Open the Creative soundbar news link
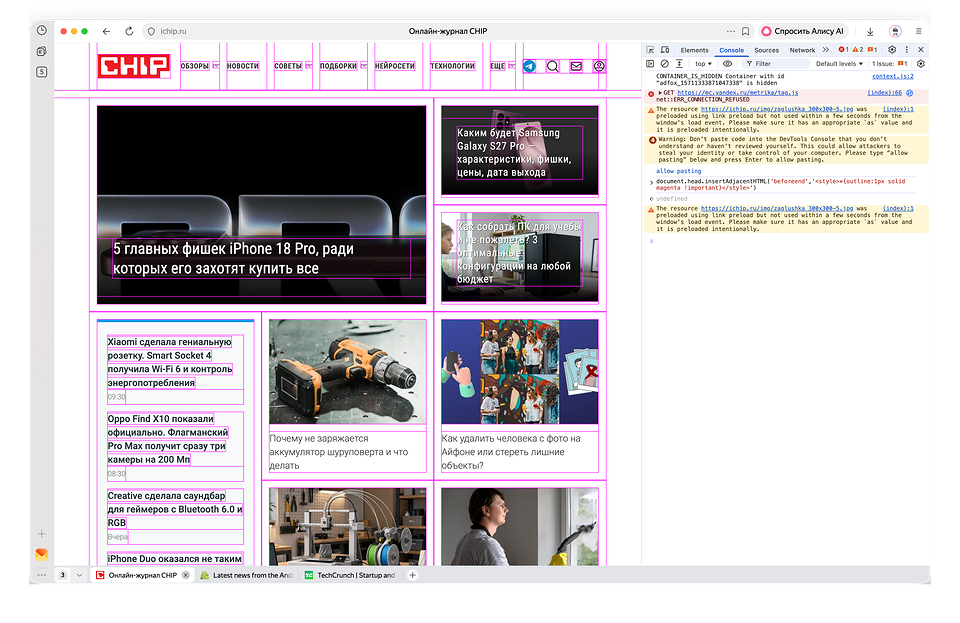The width and height of the screenshot is (960, 623). 174,509
